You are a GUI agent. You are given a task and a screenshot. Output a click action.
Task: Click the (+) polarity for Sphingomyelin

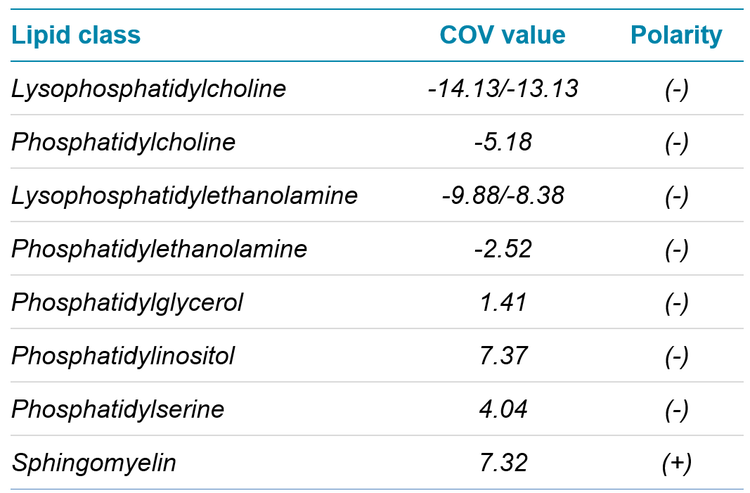[676, 463]
